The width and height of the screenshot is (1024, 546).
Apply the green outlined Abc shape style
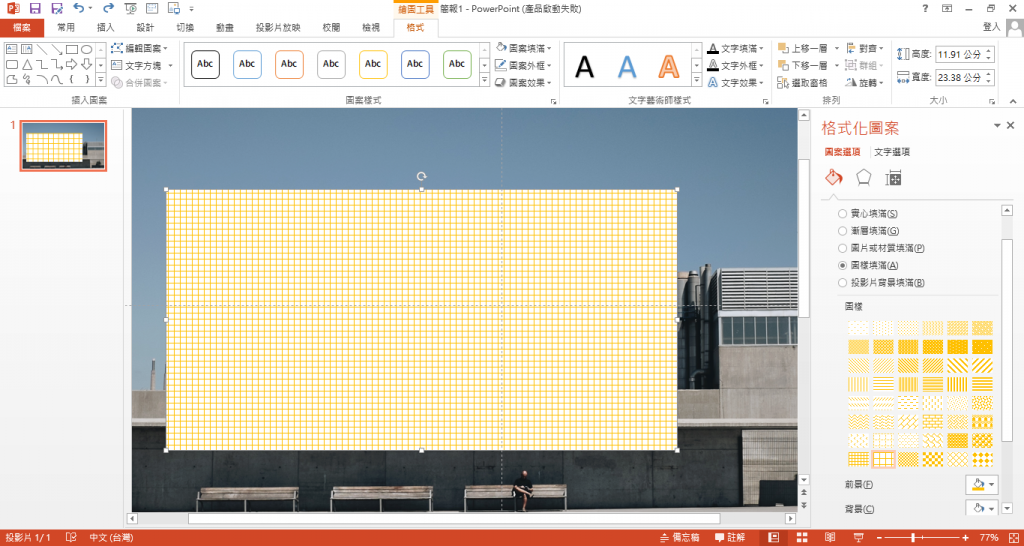tap(457, 64)
